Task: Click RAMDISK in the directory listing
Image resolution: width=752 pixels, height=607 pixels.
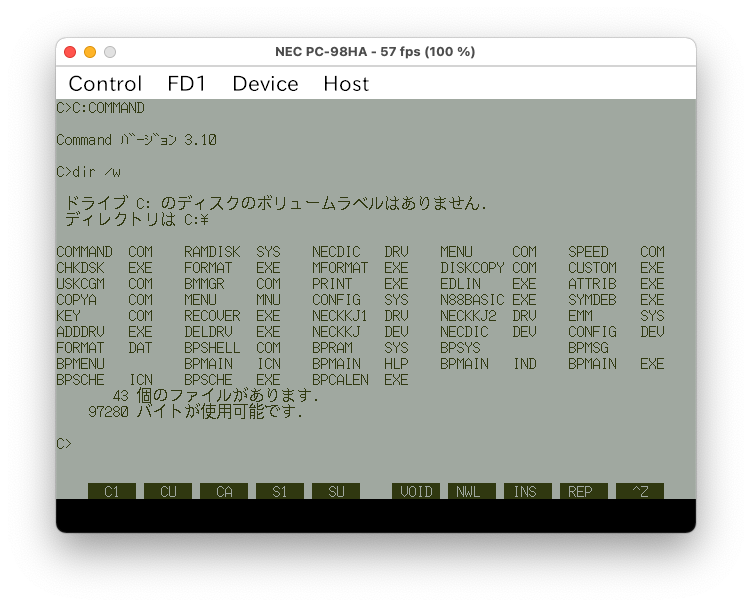Action: pyautogui.click(x=212, y=252)
